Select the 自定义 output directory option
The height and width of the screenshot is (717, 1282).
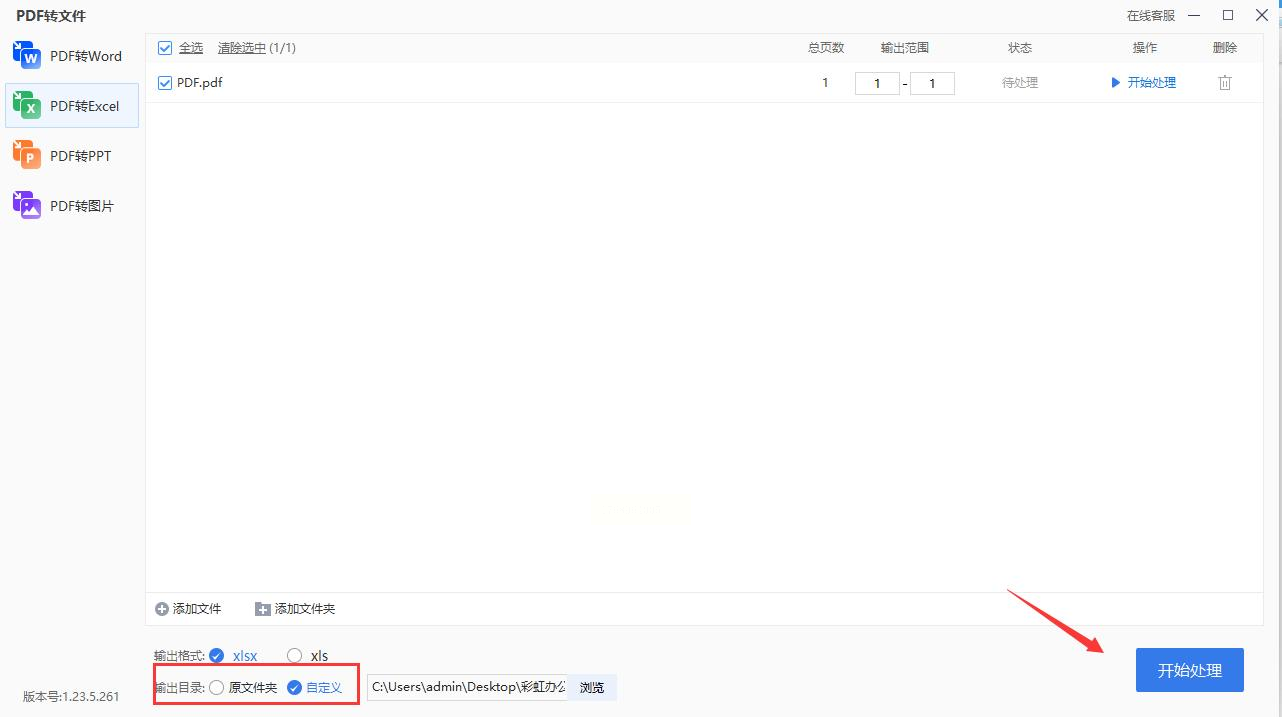(294, 688)
